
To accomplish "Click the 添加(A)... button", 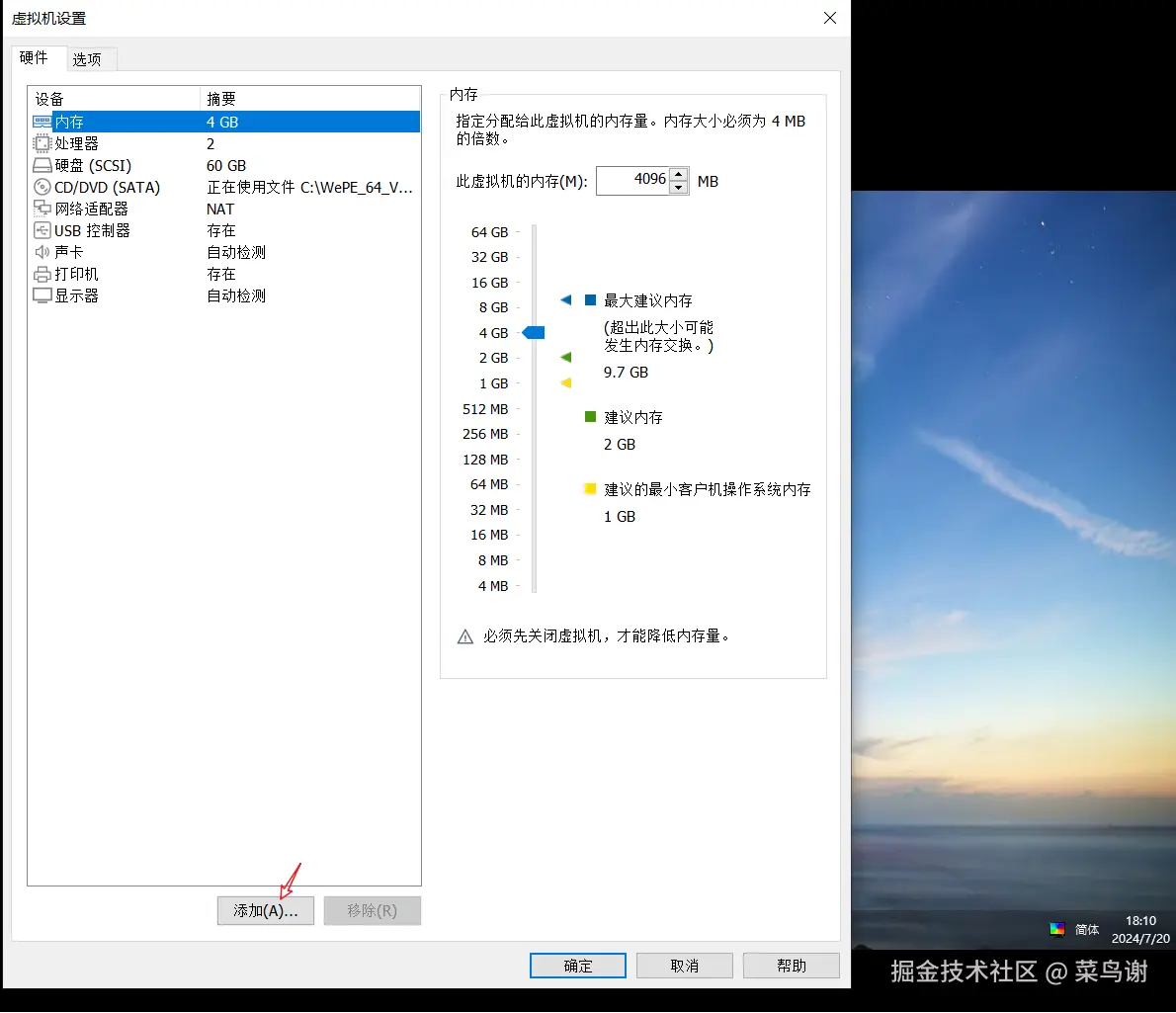I will tap(266, 910).
